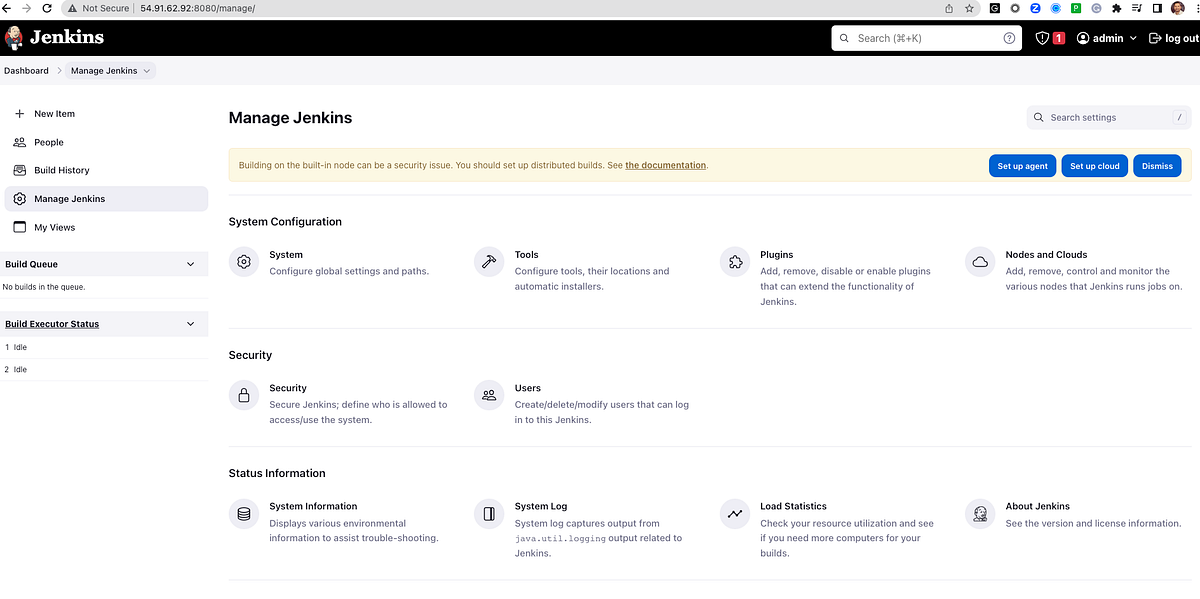
Task: Collapse the Build Executor Status panel
Action: click(190, 323)
